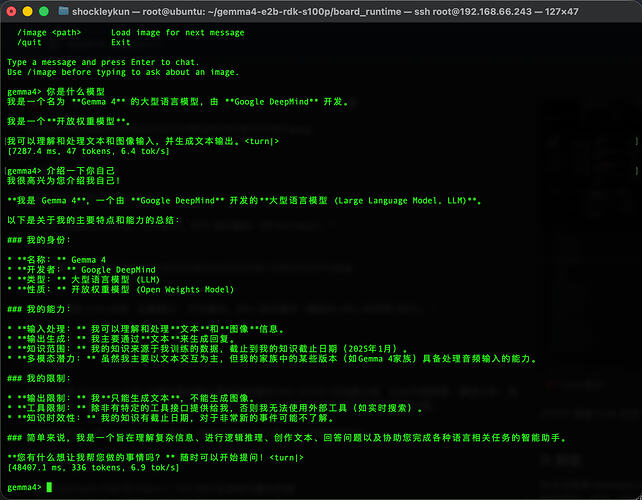
Task: Click the '/quit' command help line
Action: pyautogui.click(x=74, y=42)
